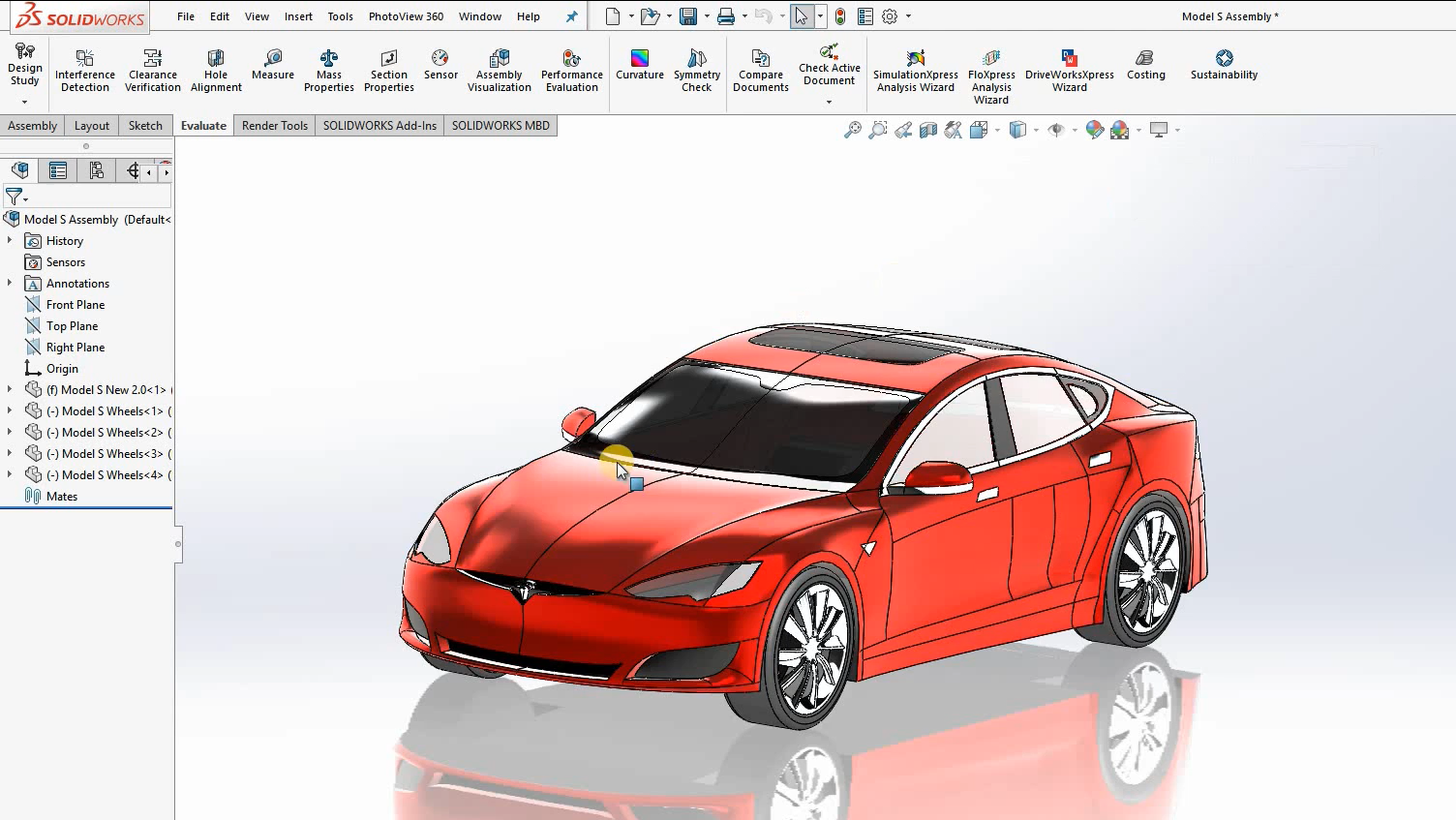Screen dimensions: 1456x820
Task: Expand the Model S Wheels<1> tree item
Action: (x=9, y=410)
